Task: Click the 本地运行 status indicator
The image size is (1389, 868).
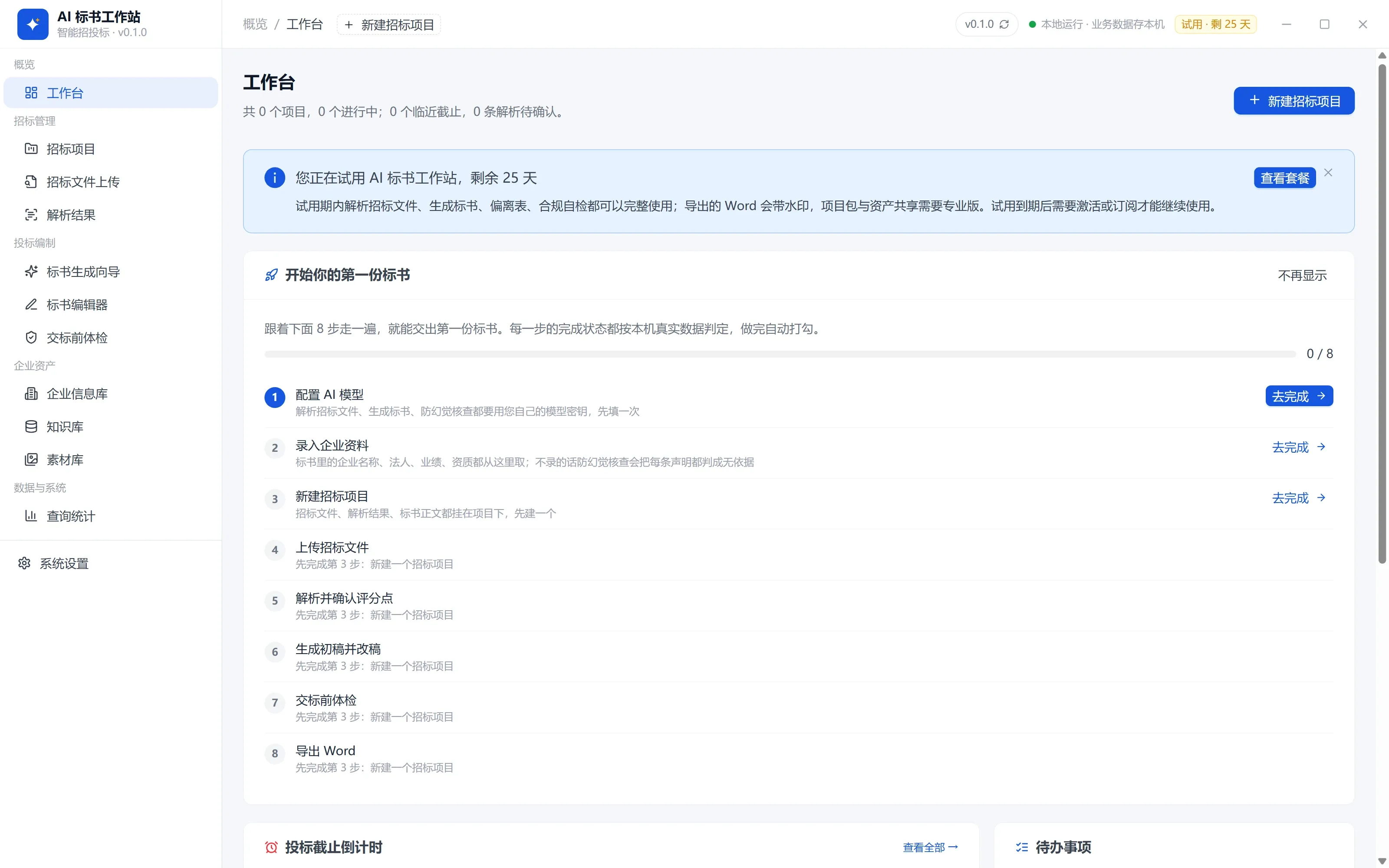Action: tap(1096, 24)
